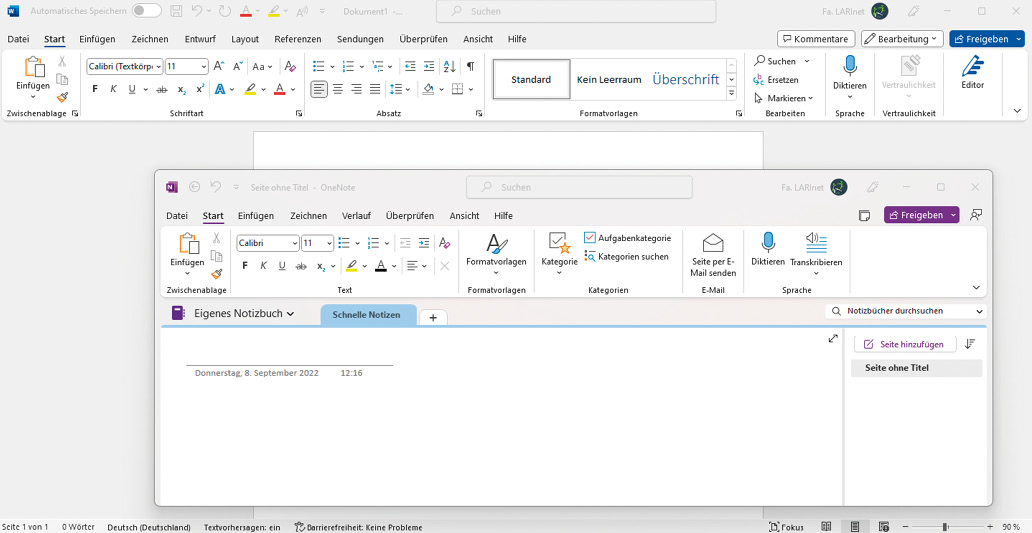Click Kategorien suchen in OneNote

(x=627, y=257)
